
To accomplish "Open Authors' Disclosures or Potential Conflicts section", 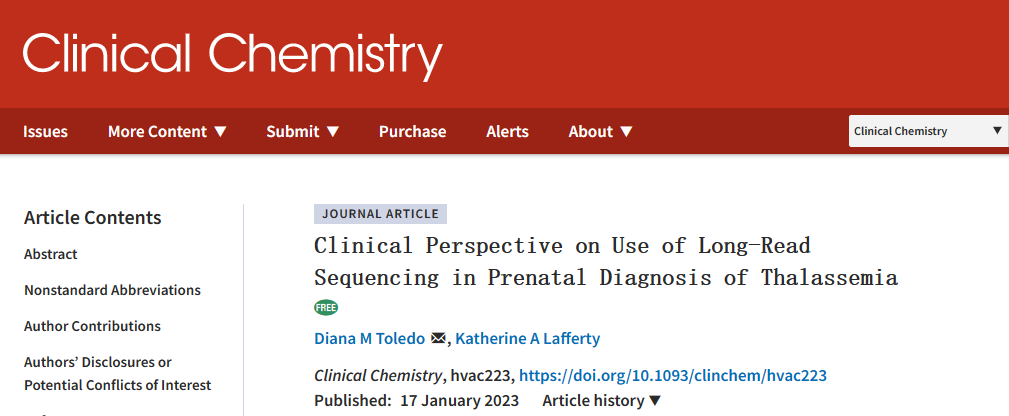I will (x=117, y=373).
